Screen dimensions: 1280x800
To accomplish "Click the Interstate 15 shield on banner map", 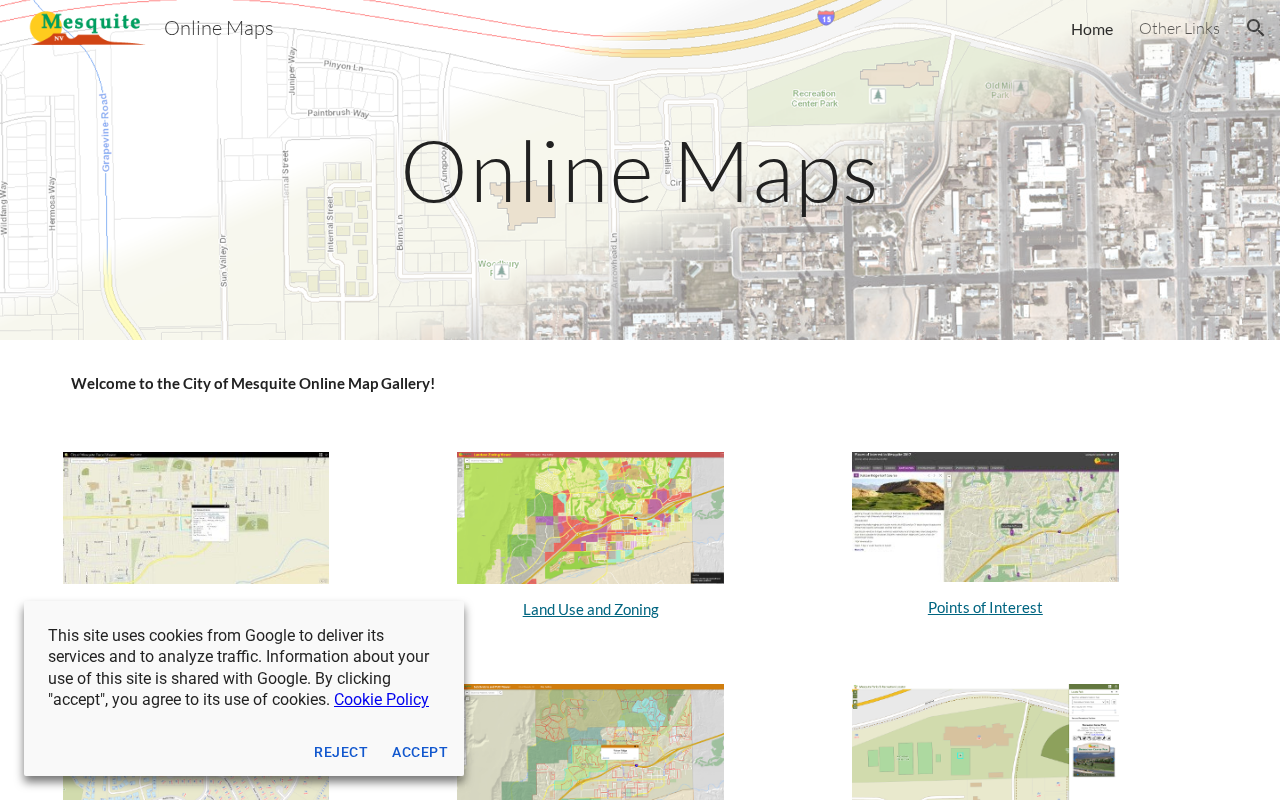I will (x=825, y=17).
